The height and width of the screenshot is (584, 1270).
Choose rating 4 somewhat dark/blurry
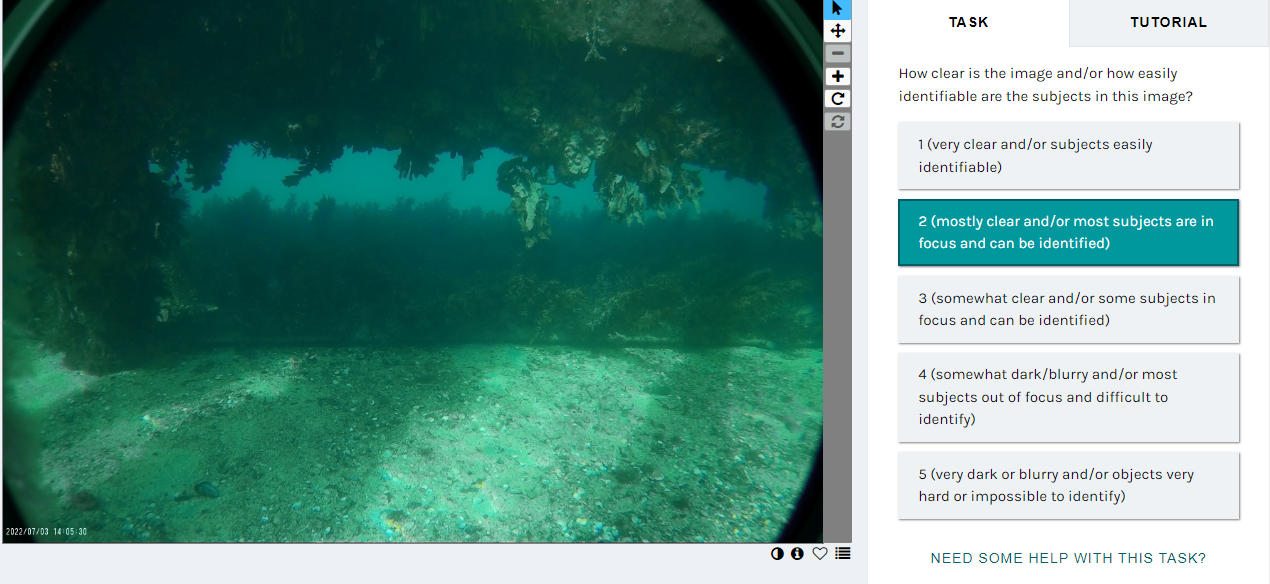point(1068,397)
